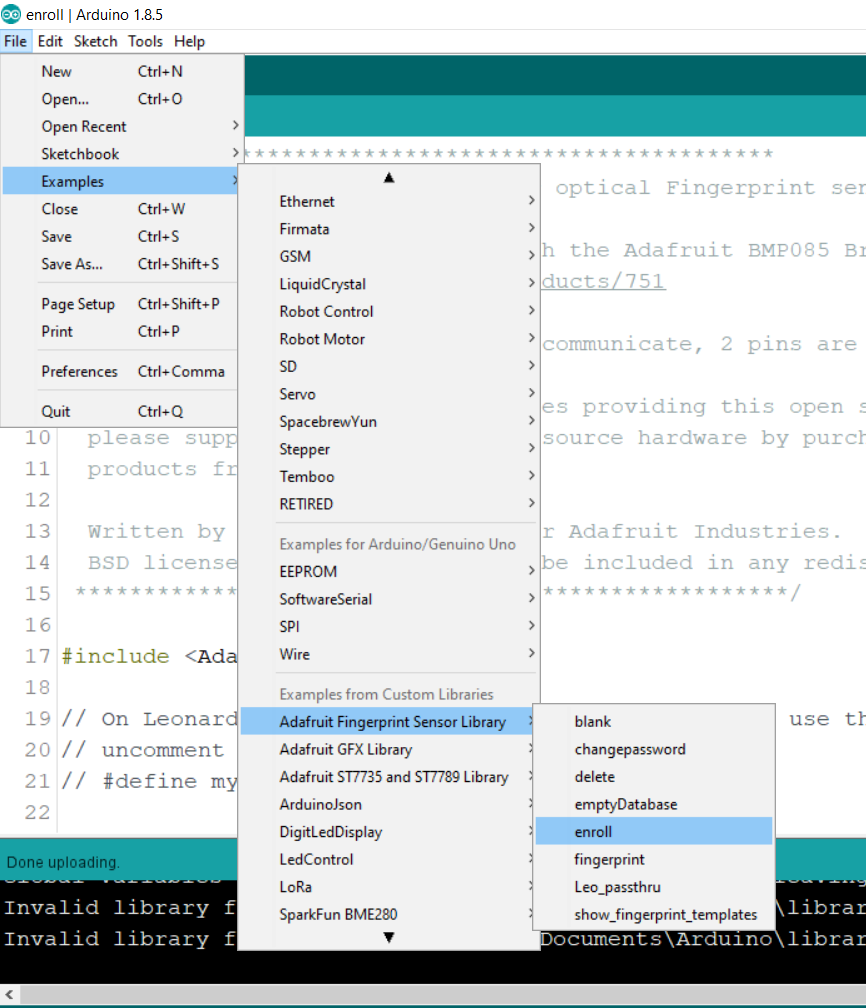Expand SD examples submenu

click(389, 366)
